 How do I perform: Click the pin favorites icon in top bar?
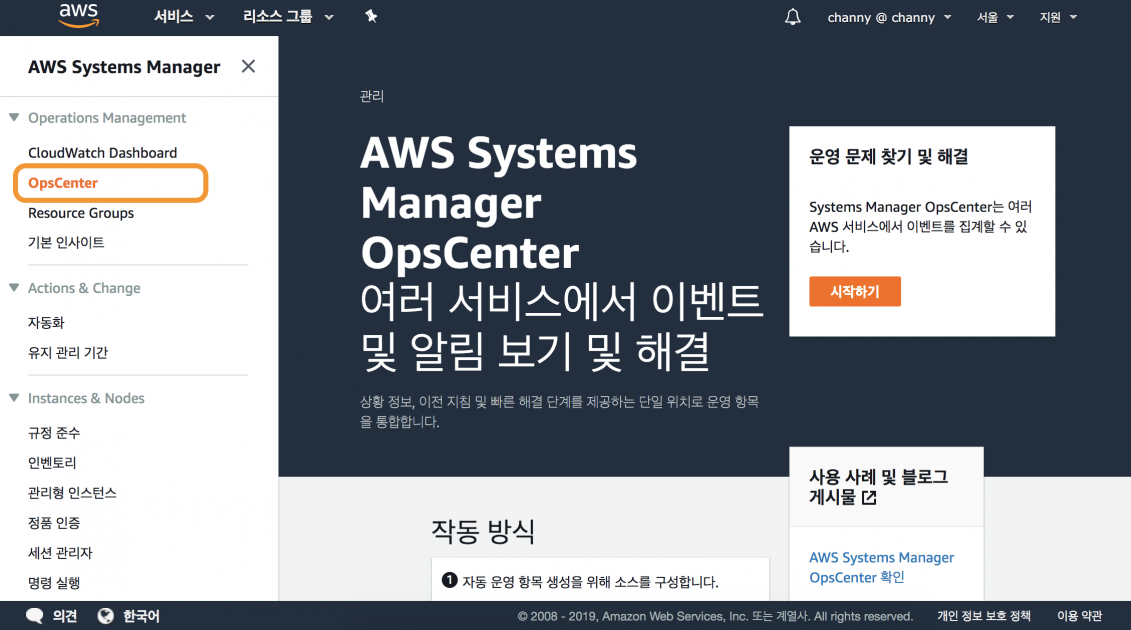tap(371, 17)
